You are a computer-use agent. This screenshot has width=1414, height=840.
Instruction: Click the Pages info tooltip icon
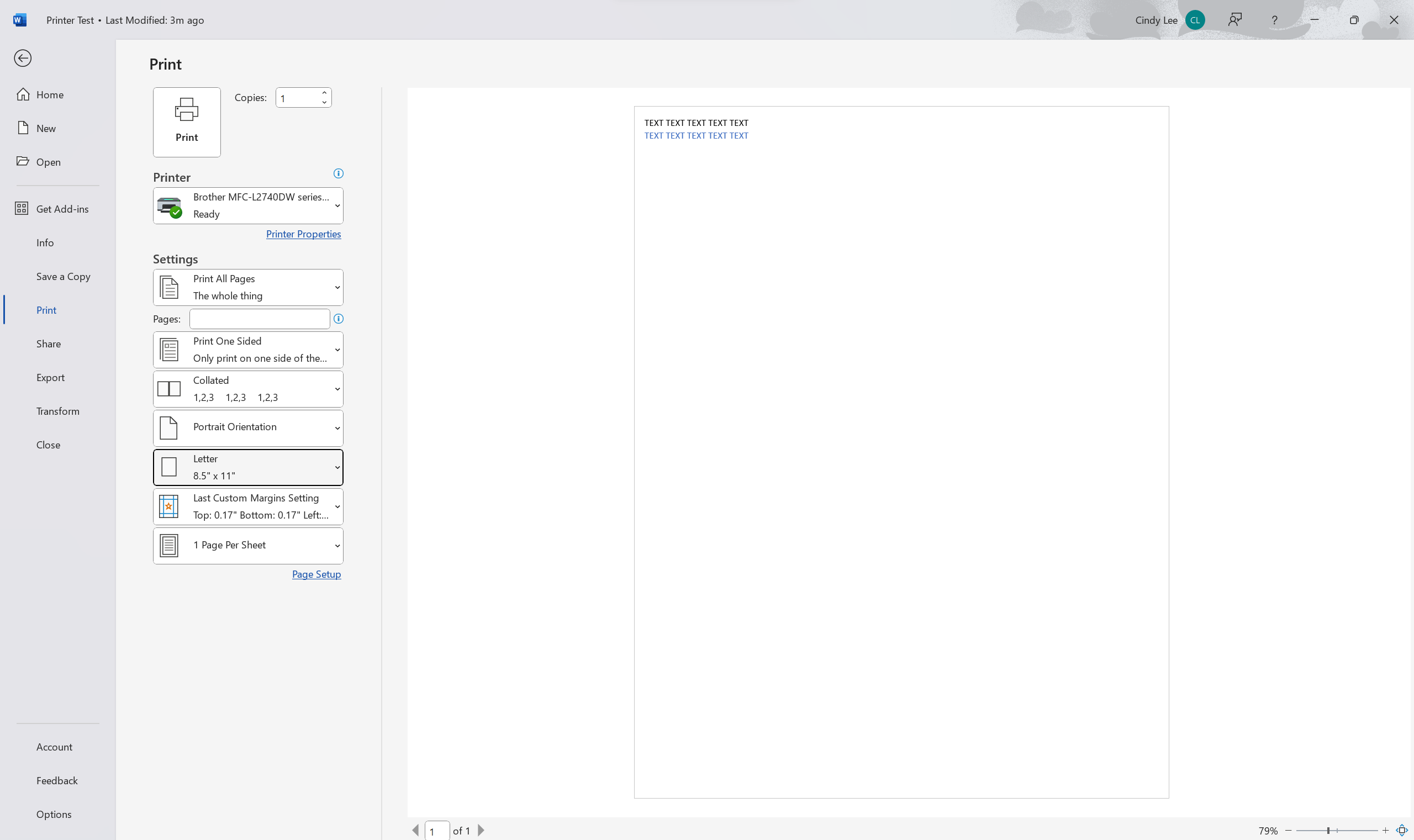point(338,319)
